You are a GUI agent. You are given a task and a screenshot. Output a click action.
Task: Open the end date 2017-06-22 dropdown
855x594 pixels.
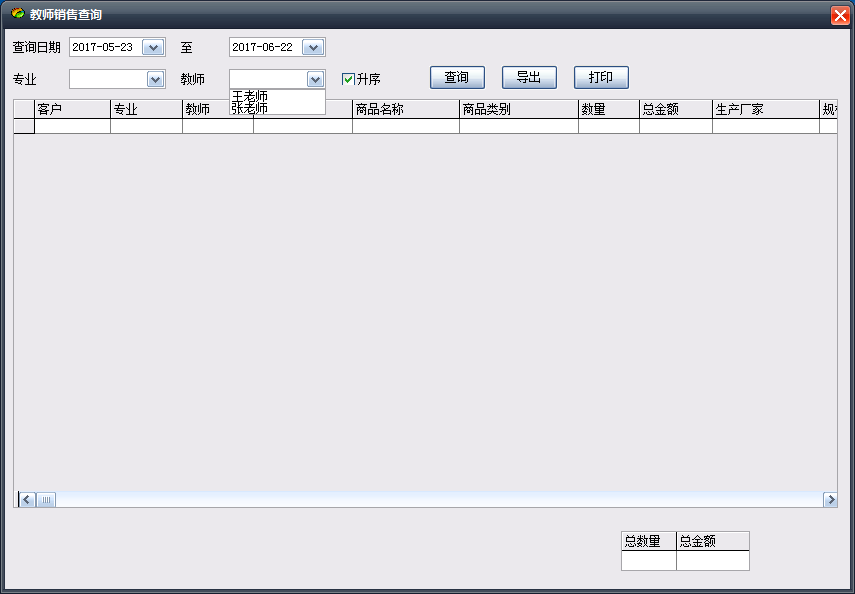[313, 47]
